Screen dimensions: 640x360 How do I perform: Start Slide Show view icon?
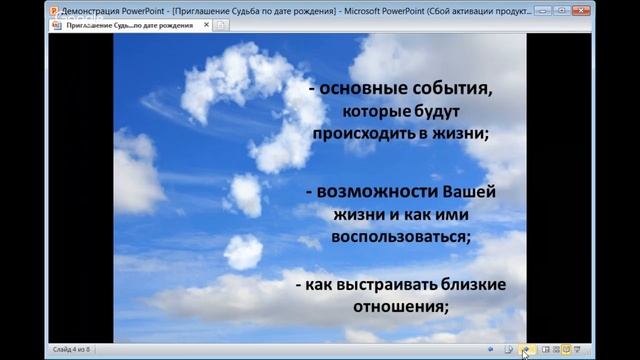tap(577, 349)
